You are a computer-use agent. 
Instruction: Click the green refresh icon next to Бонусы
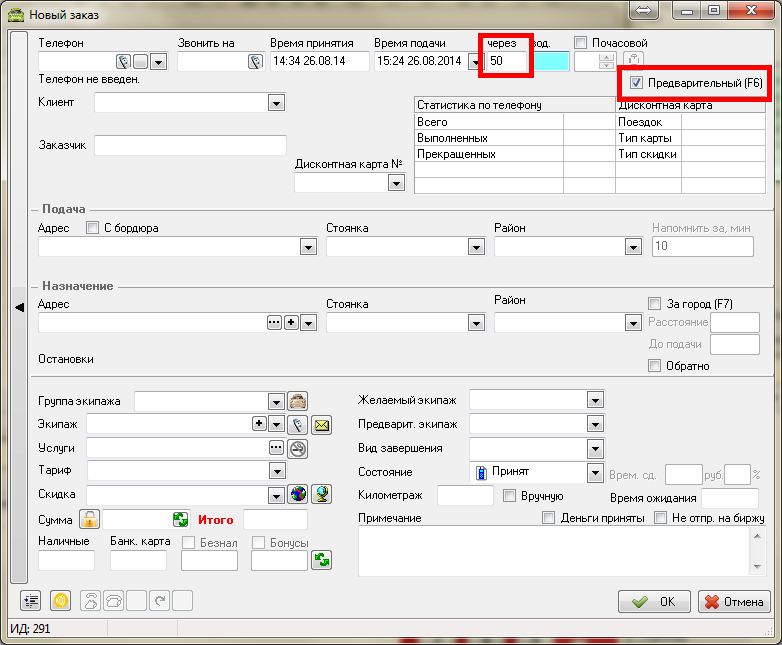coord(321,560)
